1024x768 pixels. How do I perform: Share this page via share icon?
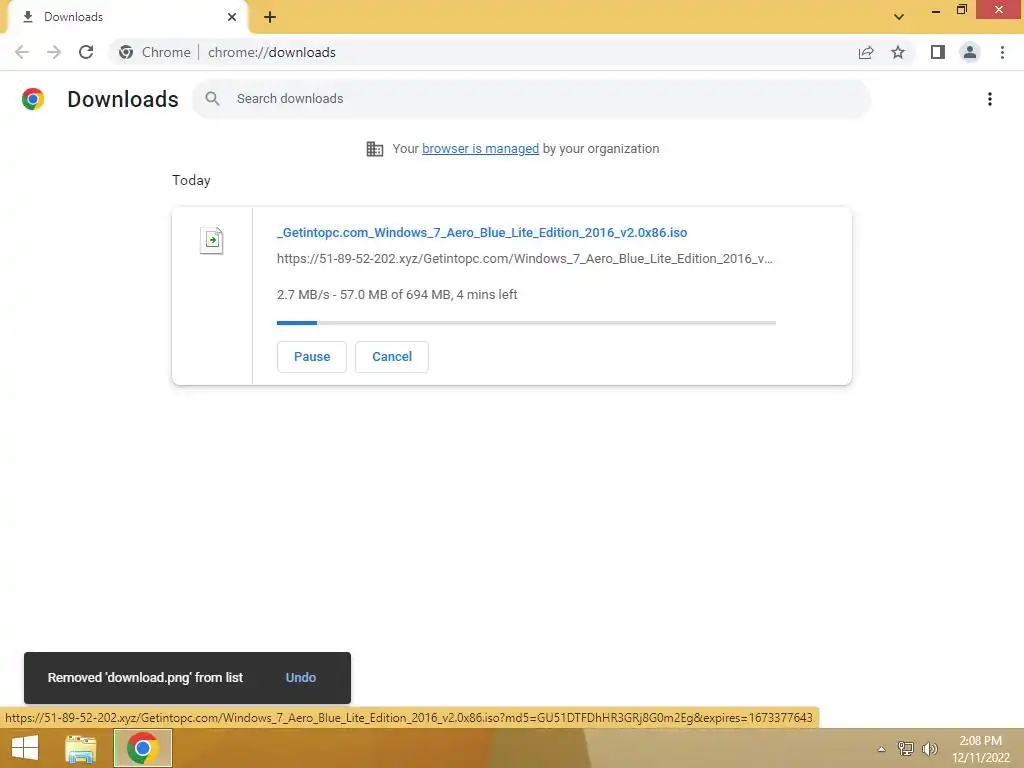click(866, 52)
